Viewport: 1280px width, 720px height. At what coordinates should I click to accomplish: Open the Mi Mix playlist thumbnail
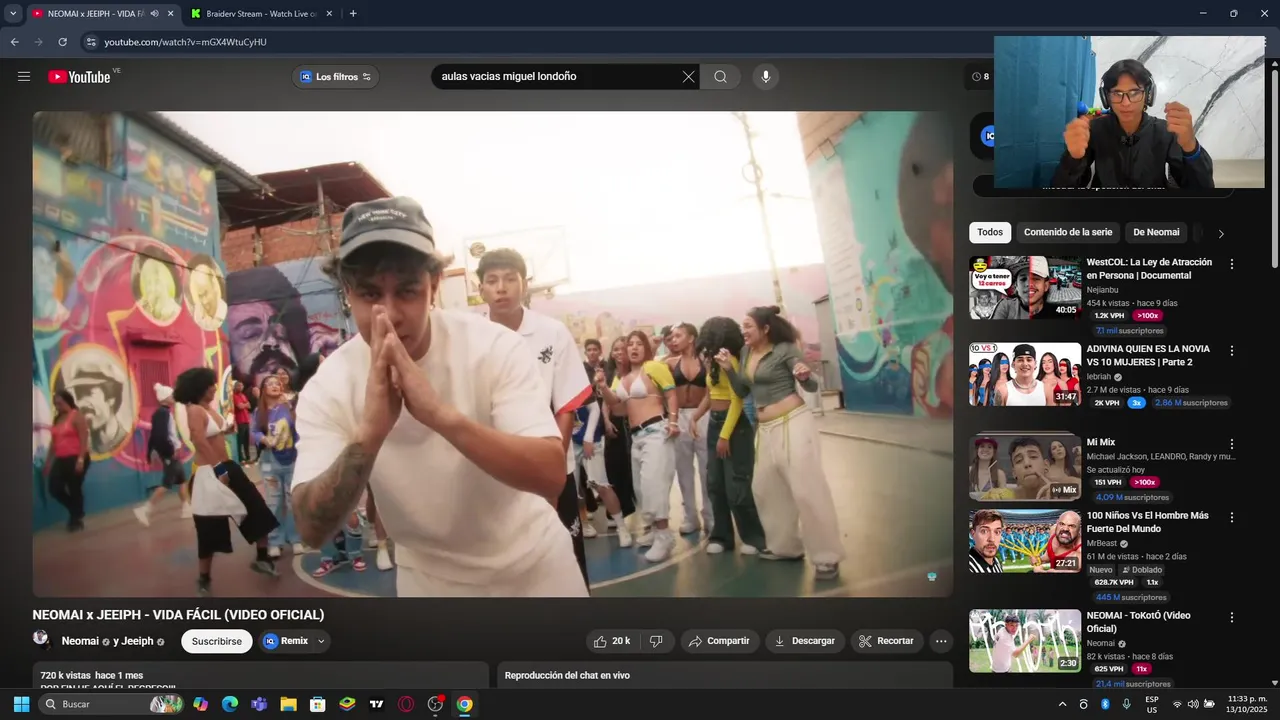[x=1025, y=465]
